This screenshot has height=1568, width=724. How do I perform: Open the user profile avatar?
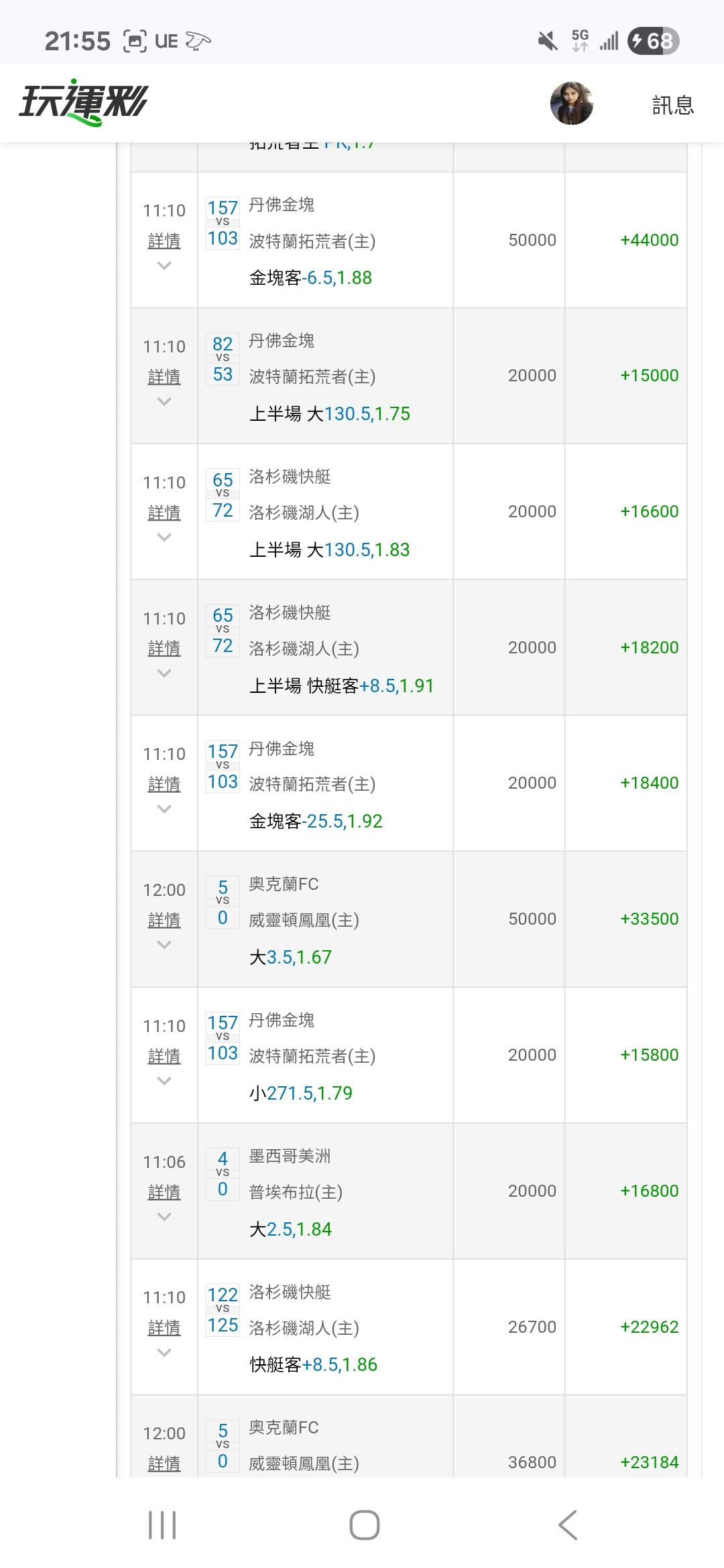(571, 104)
